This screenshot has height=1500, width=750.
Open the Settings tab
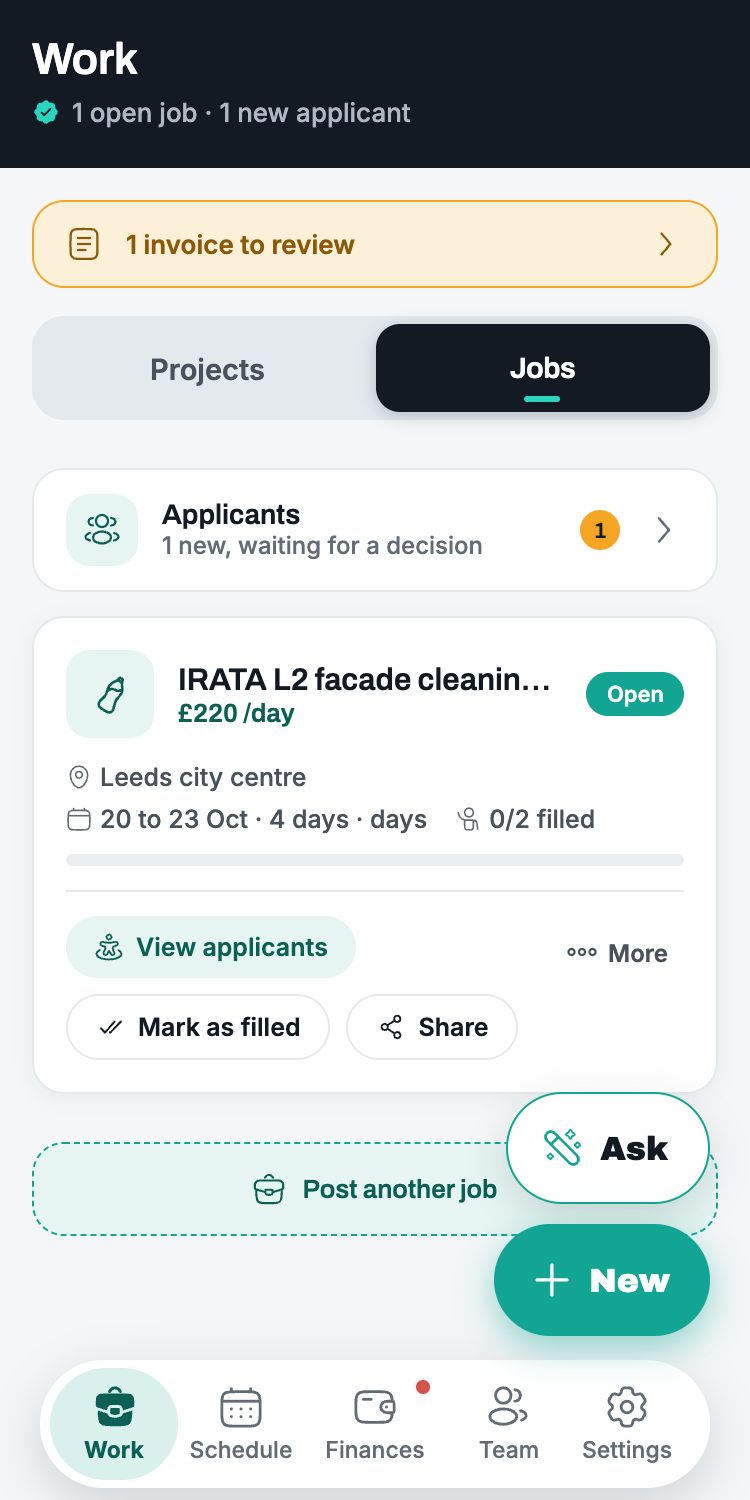627,1424
